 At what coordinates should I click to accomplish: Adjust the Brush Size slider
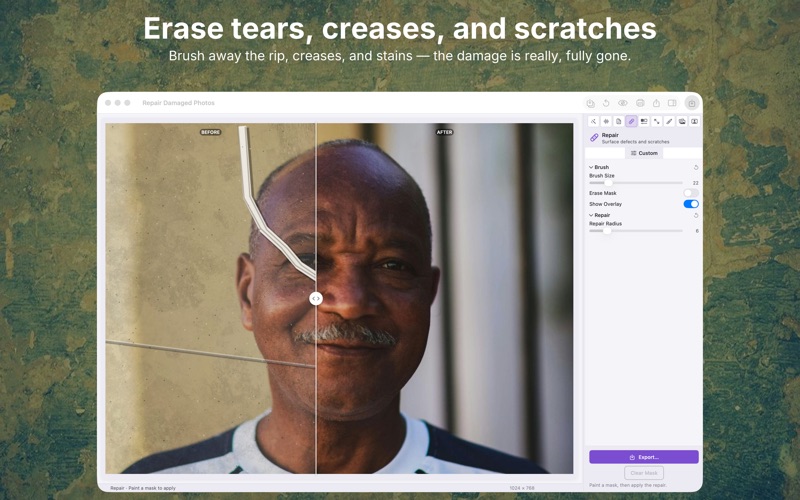(636, 183)
